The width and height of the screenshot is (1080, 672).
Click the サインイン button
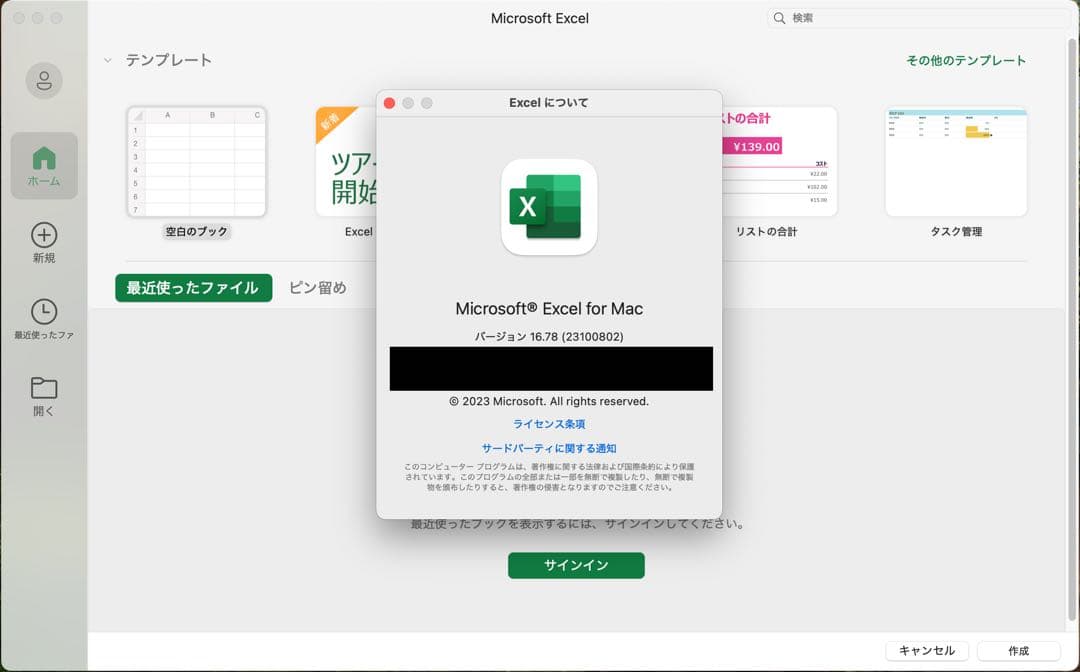click(577, 565)
